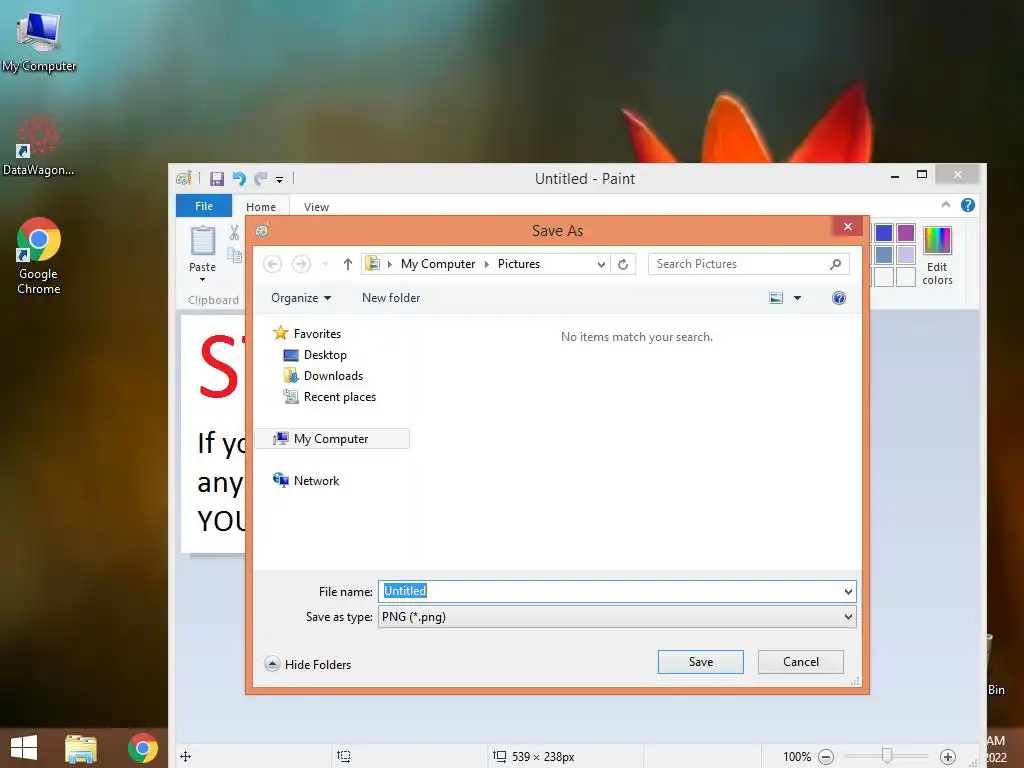Close the Save As dialog
The width and height of the screenshot is (1024, 768).
coord(848,227)
